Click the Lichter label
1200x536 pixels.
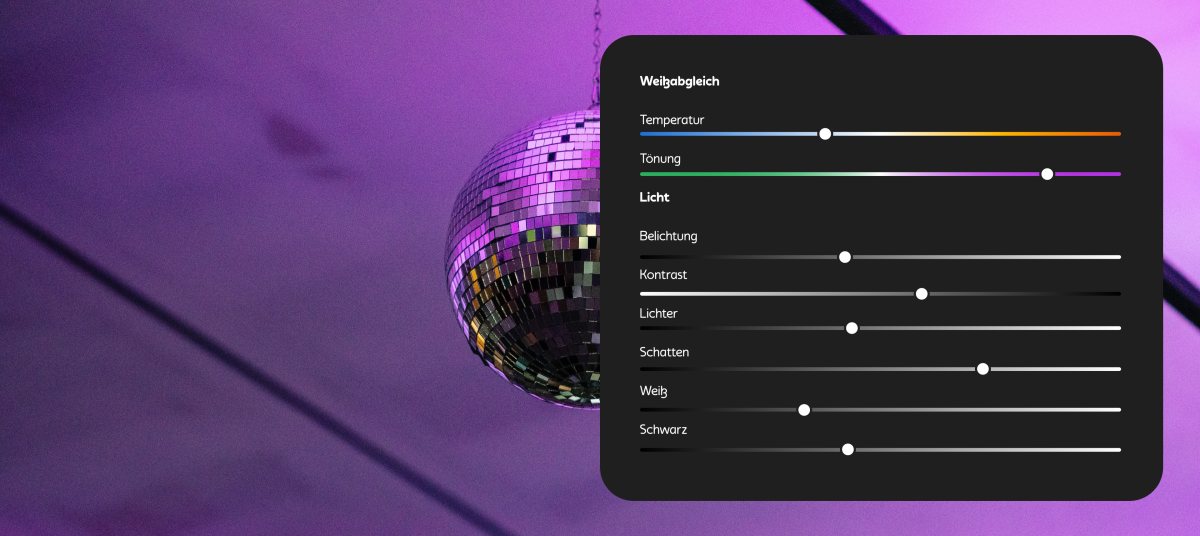(x=659, y=313)
